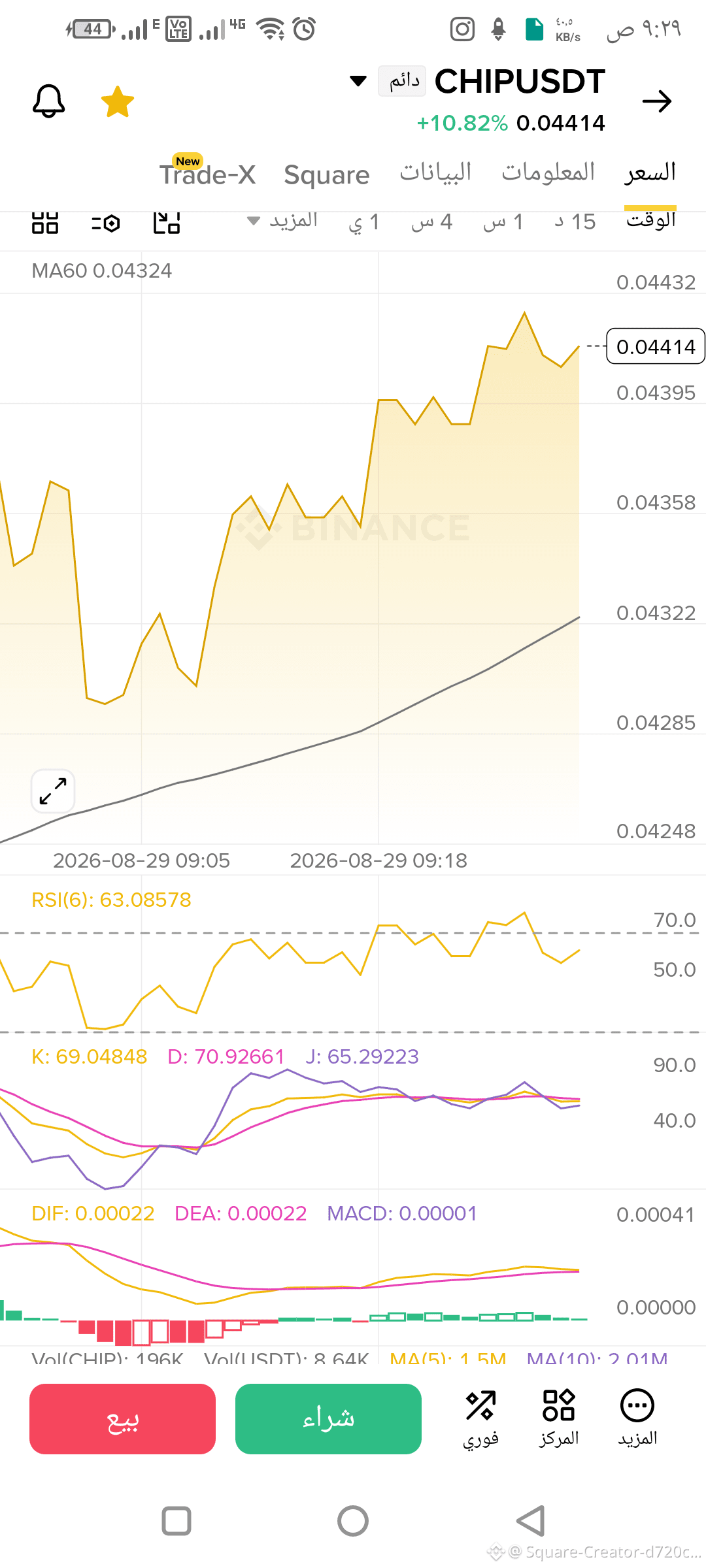Tap the green شراء buy button
Image resolution: width=706 pixels, height=1568 pixels.
click(328, 1419)
